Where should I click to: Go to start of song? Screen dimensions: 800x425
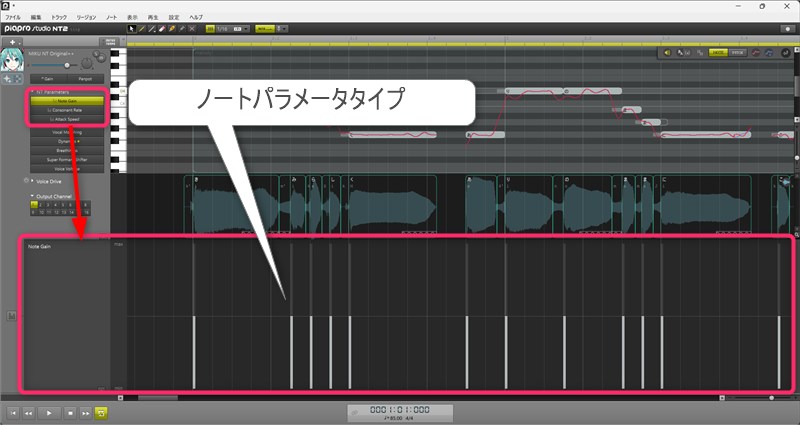(x=14, y=413)
